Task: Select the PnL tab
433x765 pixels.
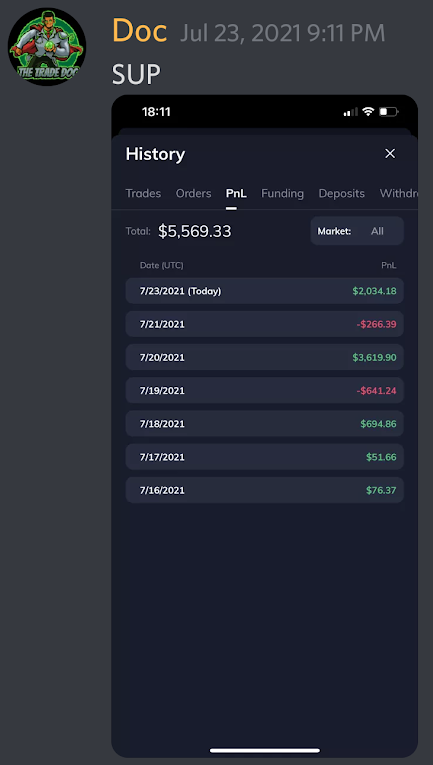Action: (236, 193)
